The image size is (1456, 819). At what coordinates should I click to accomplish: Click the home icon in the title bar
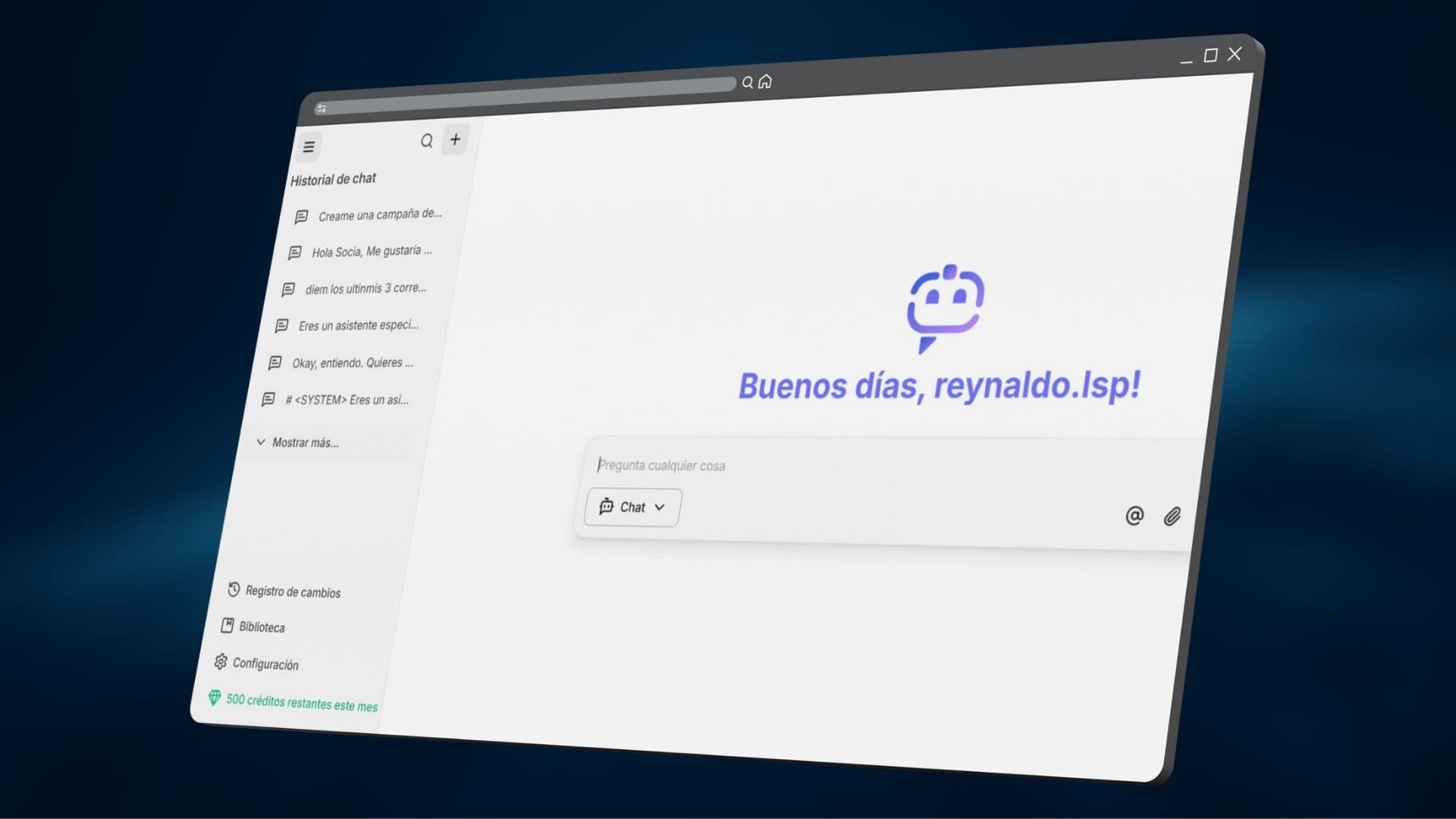click(766, 81)
